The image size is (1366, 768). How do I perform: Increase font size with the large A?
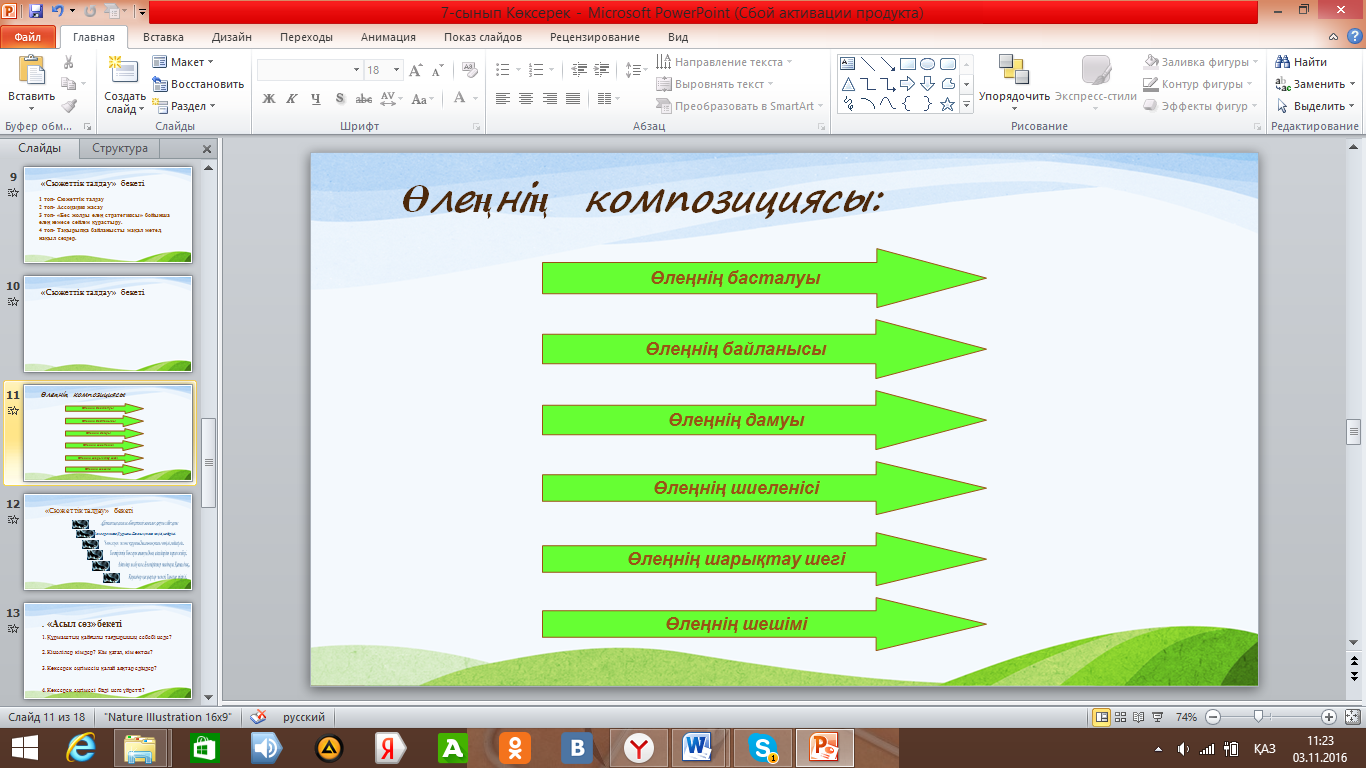coord(416,70)
